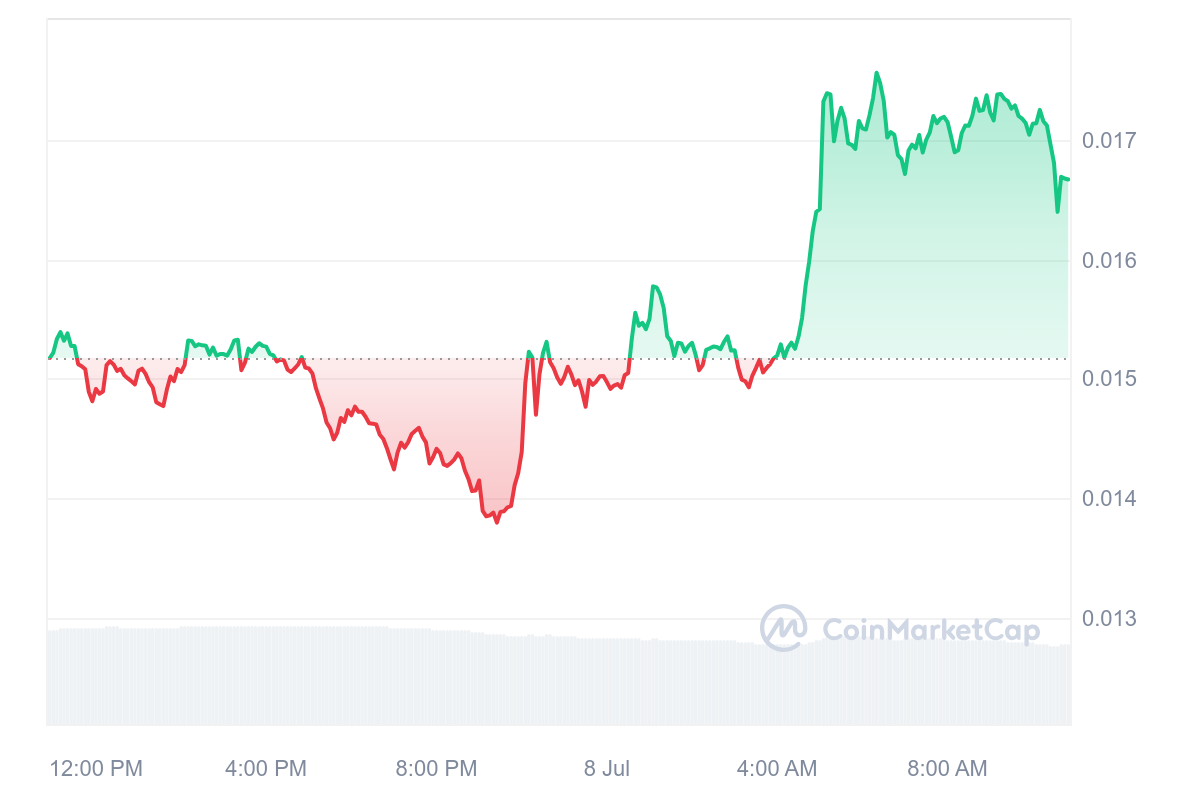Select the 8:00 PM time axis label
1200x800 pixels.
[x=436, y=769]
